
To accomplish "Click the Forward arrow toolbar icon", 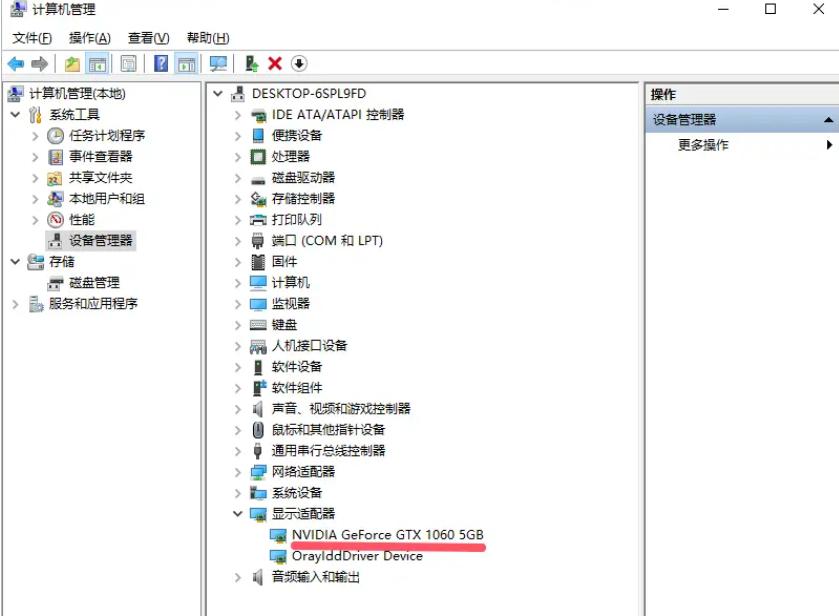I will [x=39, y=64].
